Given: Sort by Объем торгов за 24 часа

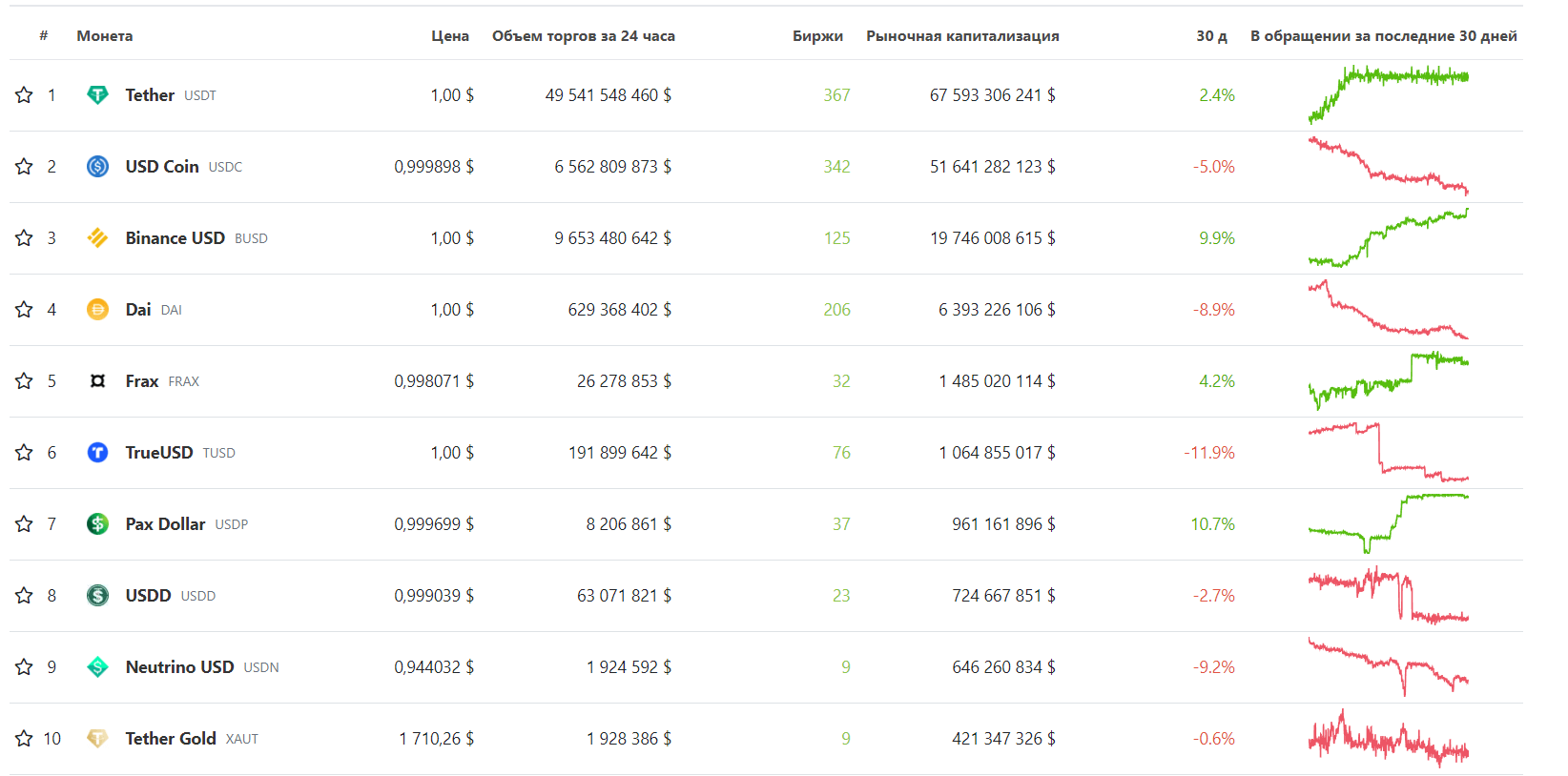Looking at the screenshot, I should pos(583,36).
